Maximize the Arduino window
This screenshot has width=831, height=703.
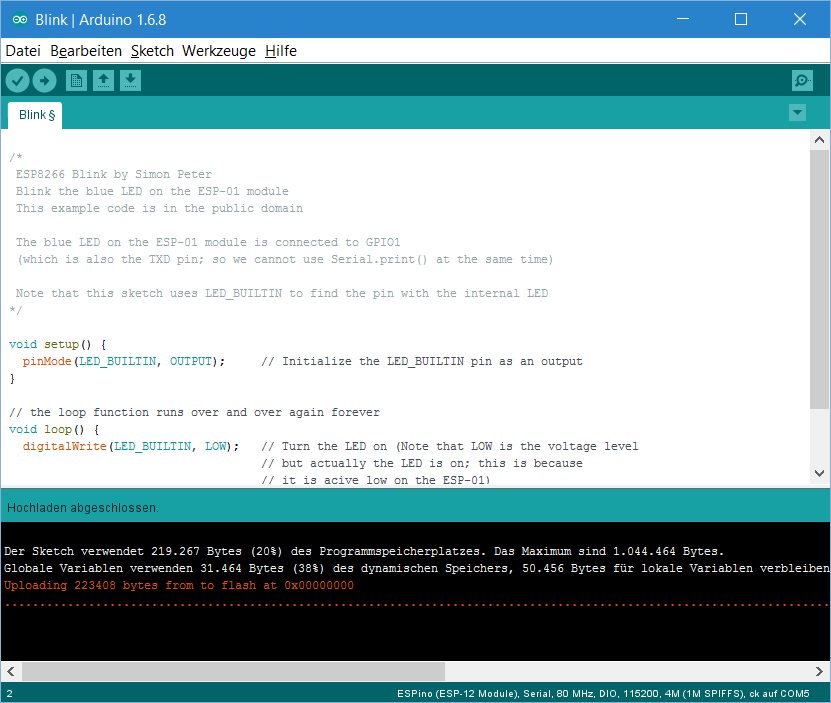coord(741,19)
